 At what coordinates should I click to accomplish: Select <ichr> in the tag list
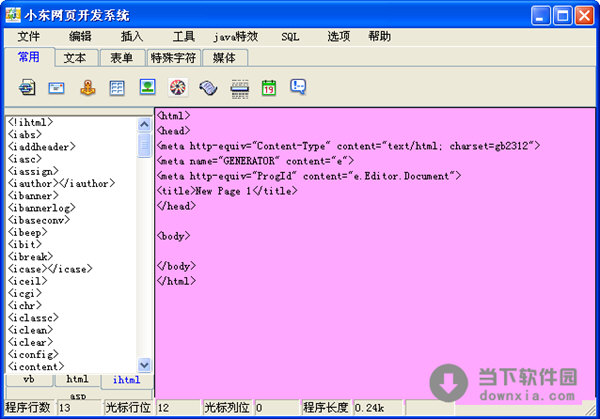click(25, 306)
